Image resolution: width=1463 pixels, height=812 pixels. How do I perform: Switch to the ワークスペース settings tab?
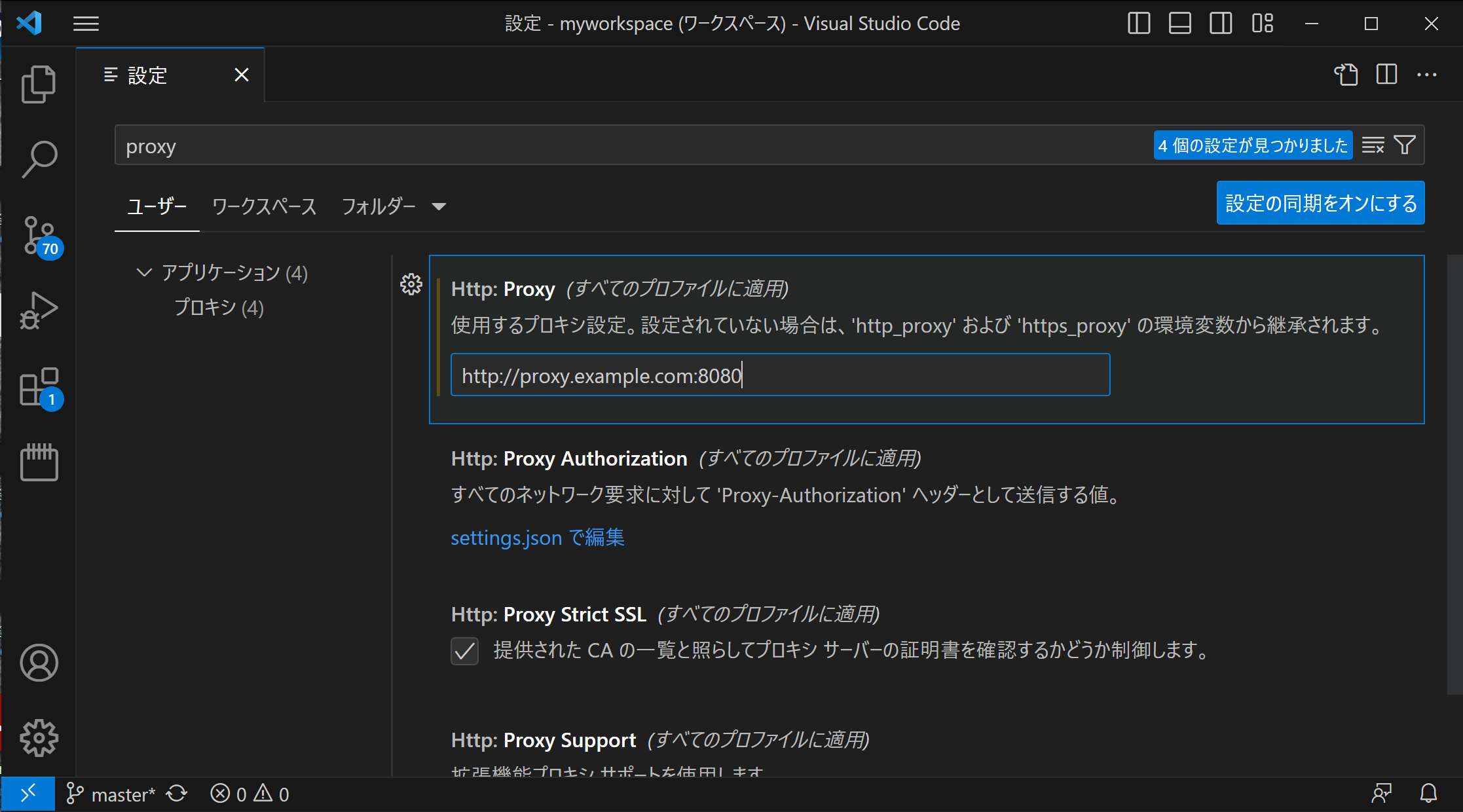264,207
